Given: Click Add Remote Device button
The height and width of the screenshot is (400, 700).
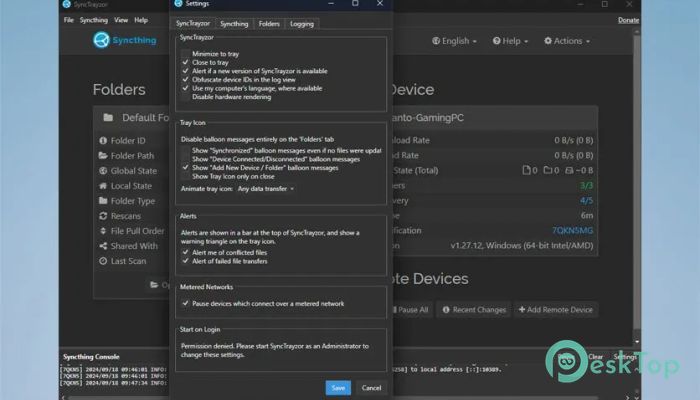Looking at the screenshot, I should [556, 309].
